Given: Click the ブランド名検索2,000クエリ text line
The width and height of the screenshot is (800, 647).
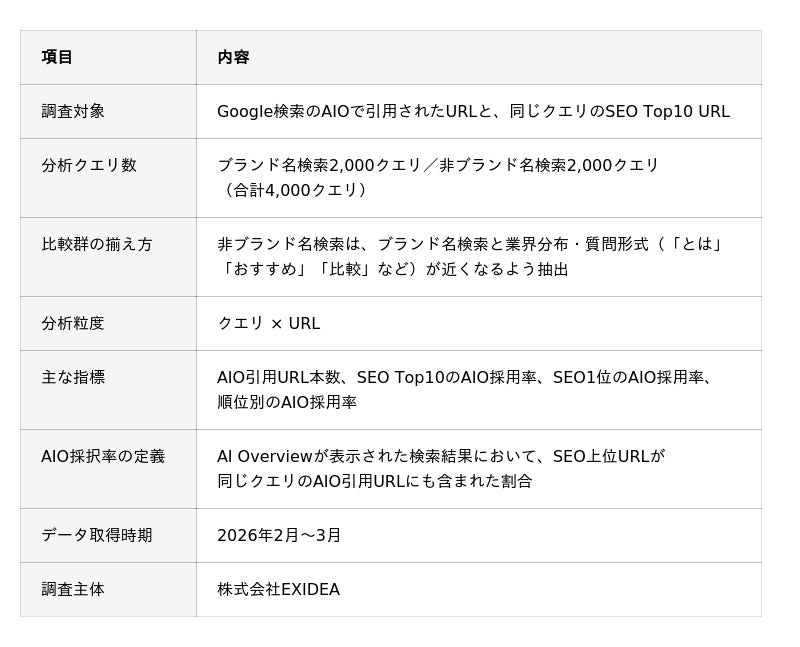Looking at the screenshot, I should (438, 165).
